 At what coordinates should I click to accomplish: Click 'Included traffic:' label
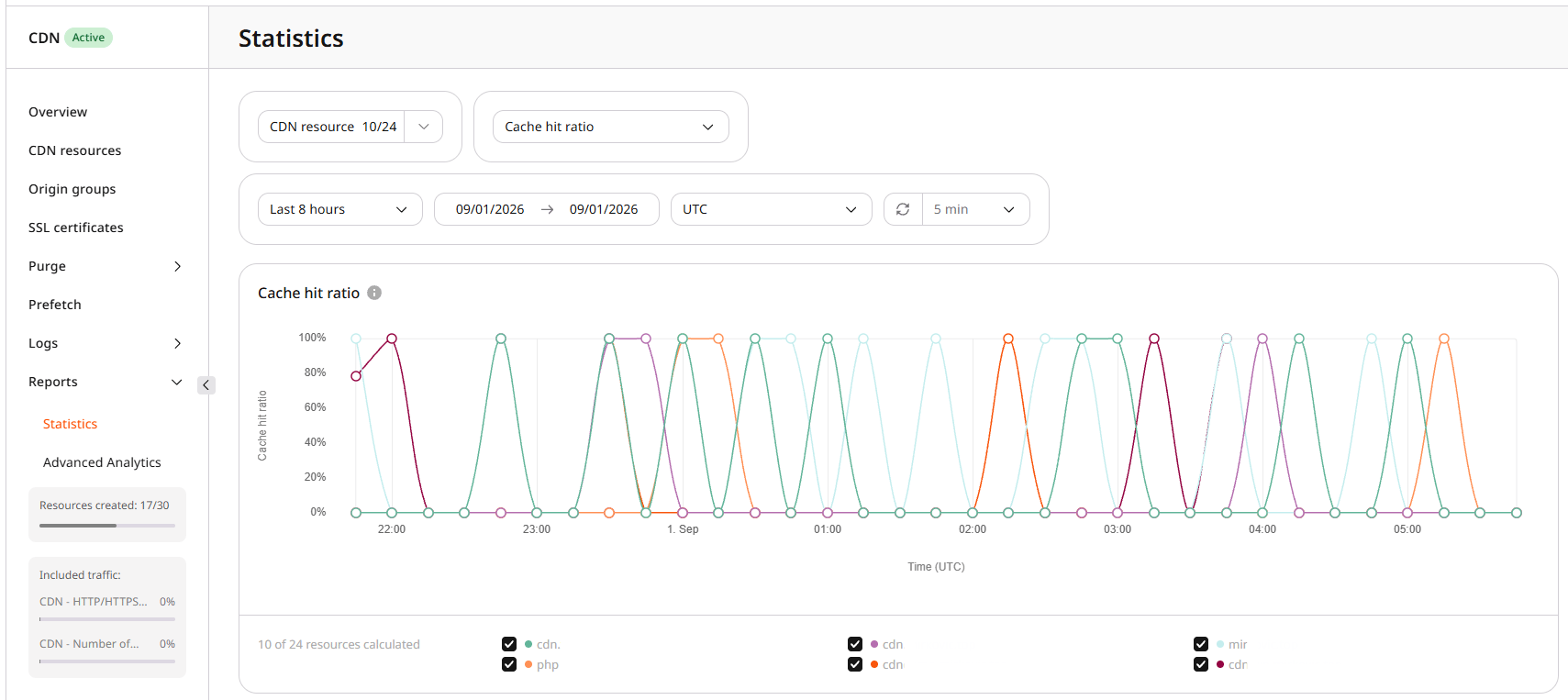80,575
